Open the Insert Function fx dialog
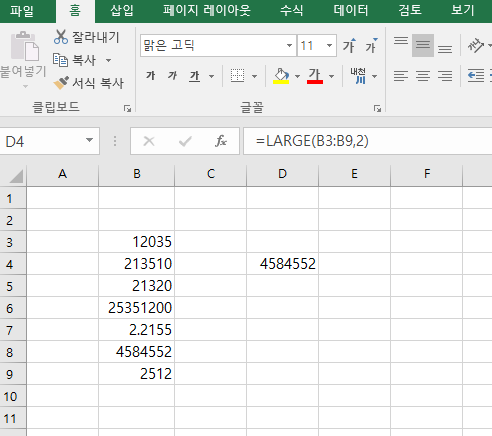The width and height of the screenshot is (492, 436). 221,141
